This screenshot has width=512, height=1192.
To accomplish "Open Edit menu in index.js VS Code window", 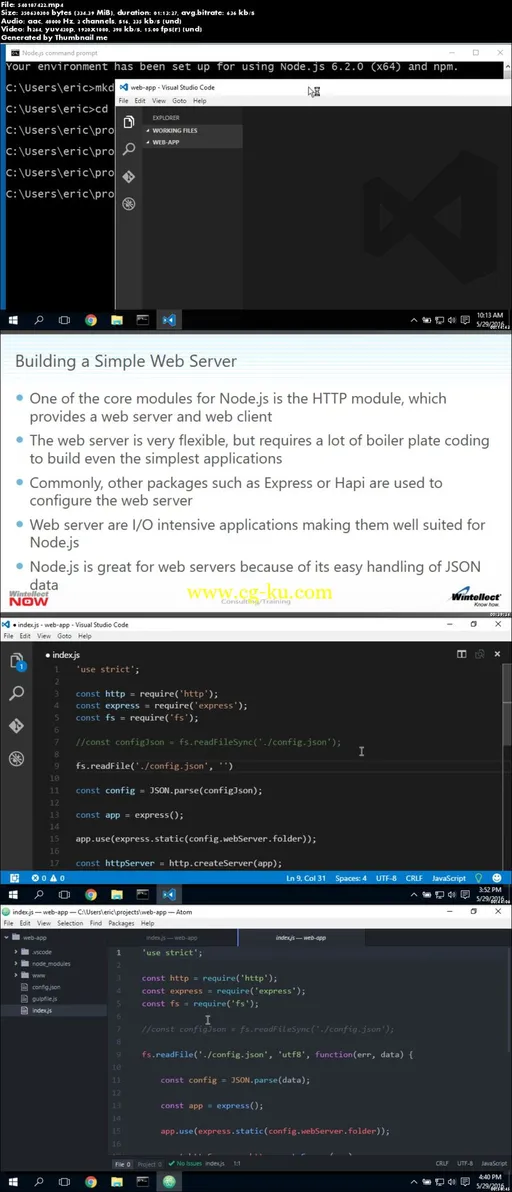I will 25,636.
